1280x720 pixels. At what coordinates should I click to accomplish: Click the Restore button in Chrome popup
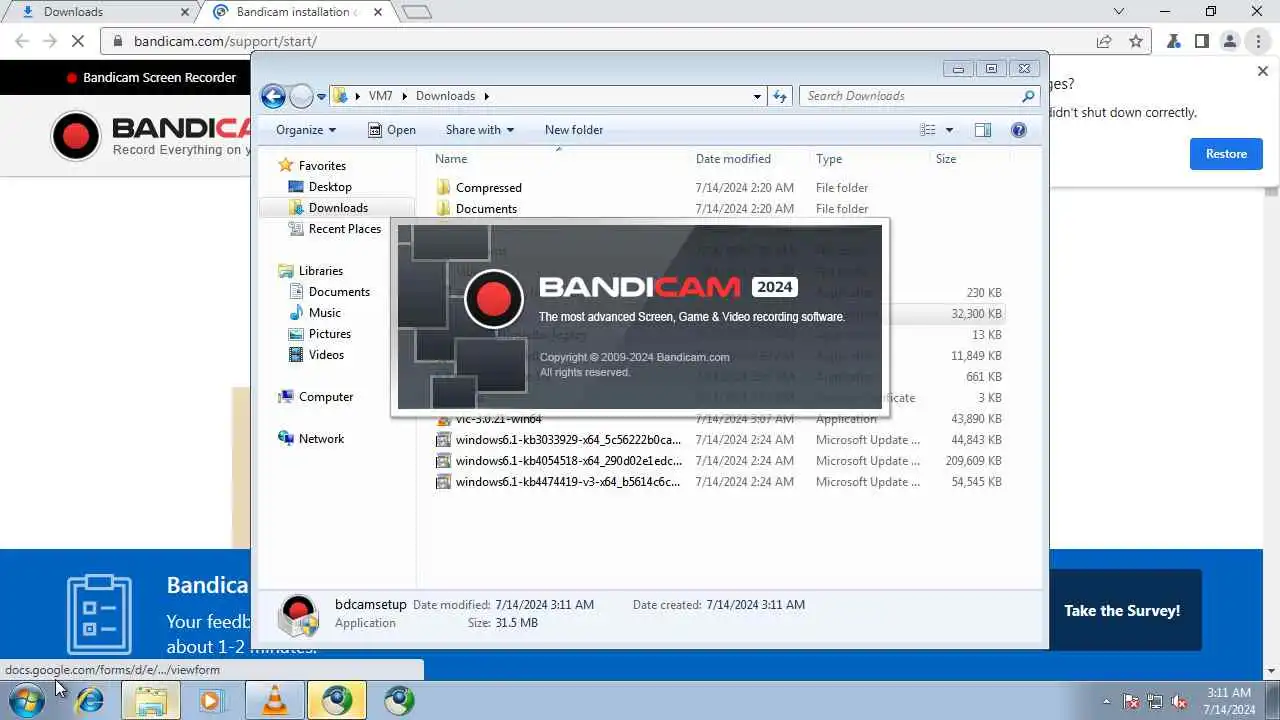pos(1226,154)
